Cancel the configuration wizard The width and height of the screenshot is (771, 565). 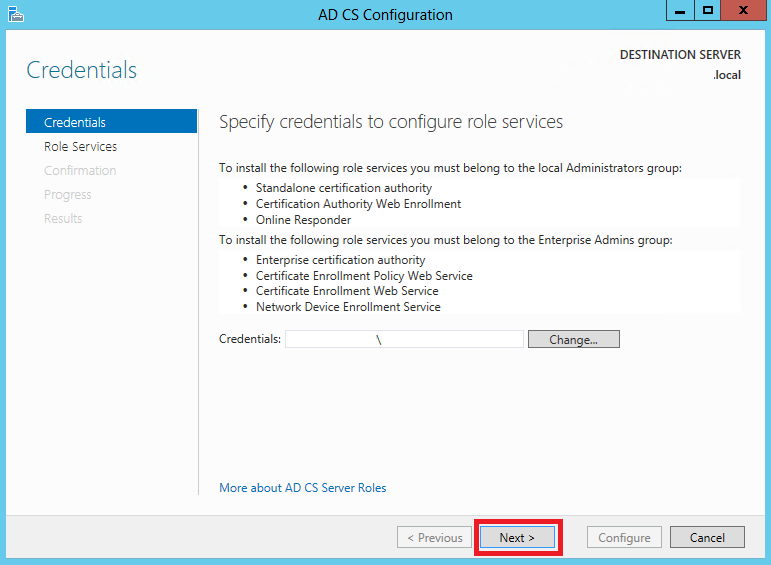click(x=707, y=537)
